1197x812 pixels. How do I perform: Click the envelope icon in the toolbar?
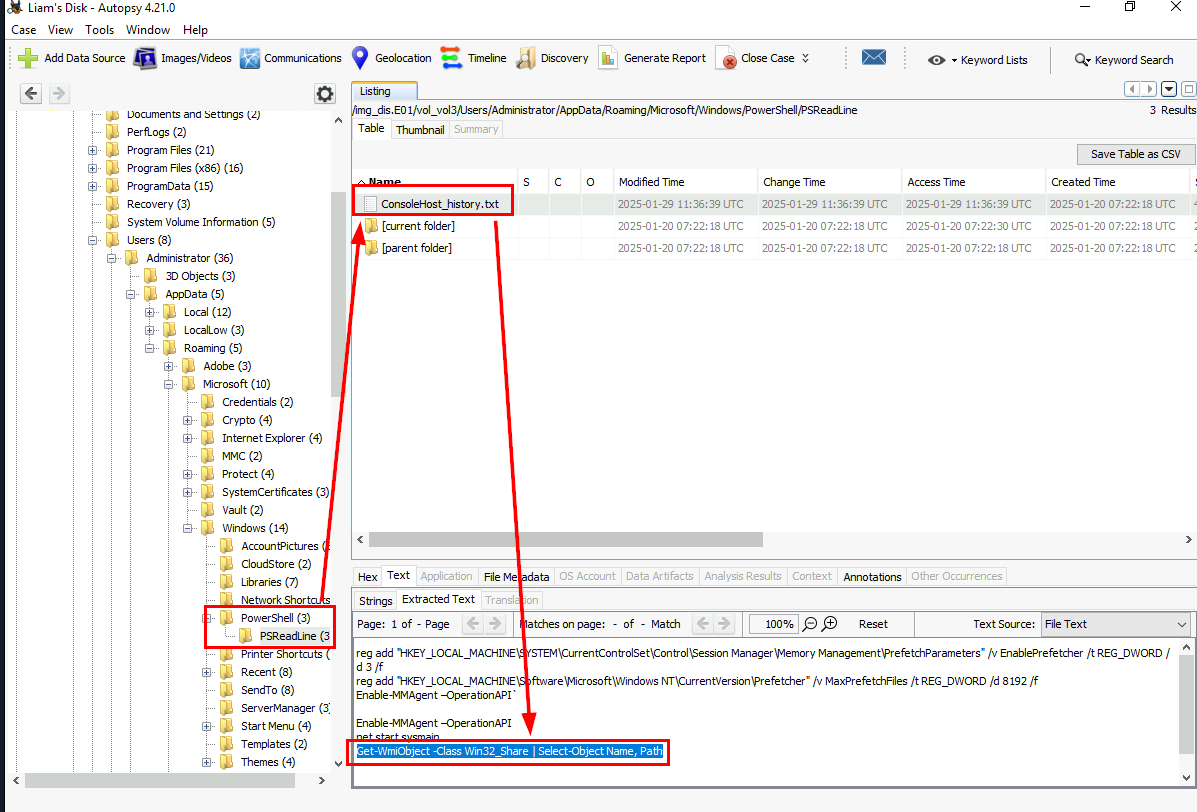(874, 58)
